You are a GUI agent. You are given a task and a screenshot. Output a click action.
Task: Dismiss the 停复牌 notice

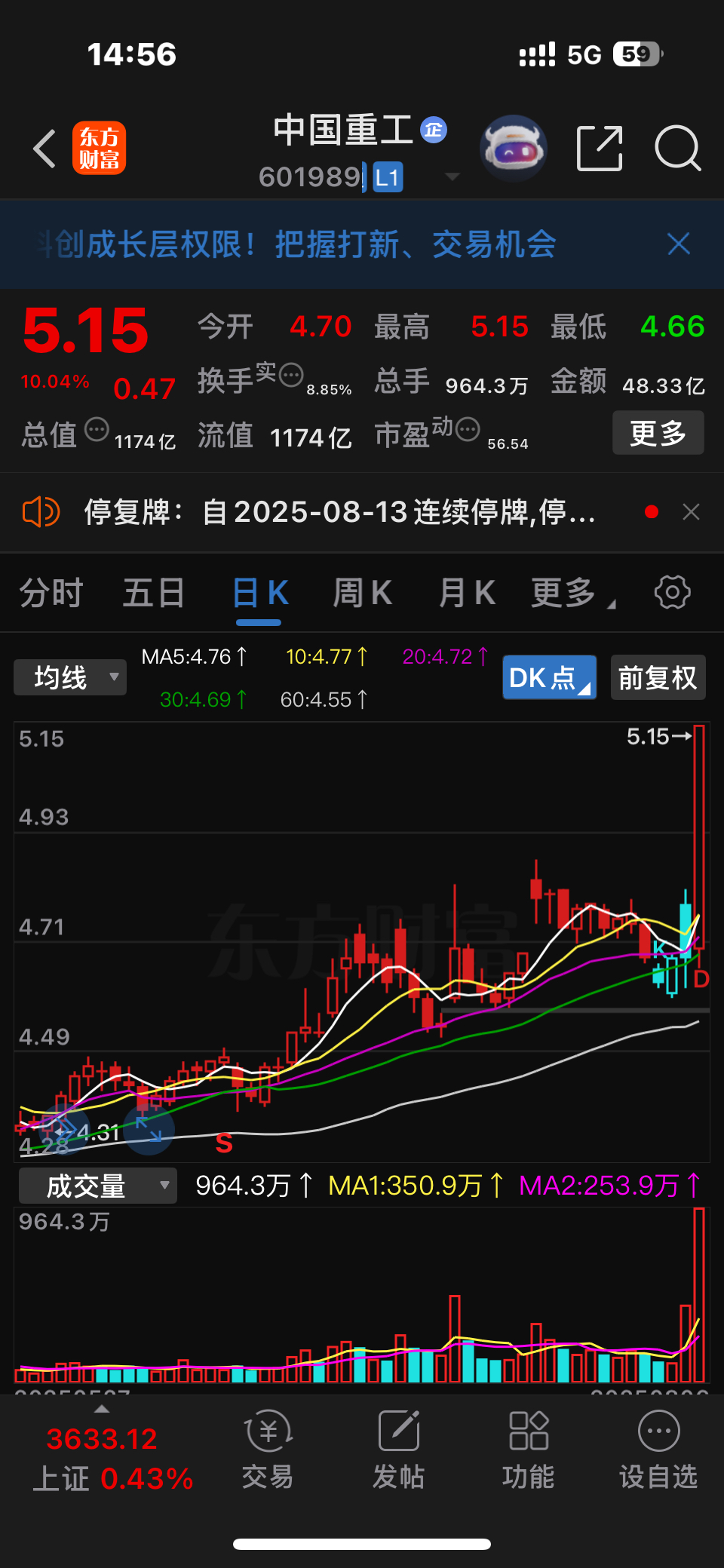tap(691, 512)
